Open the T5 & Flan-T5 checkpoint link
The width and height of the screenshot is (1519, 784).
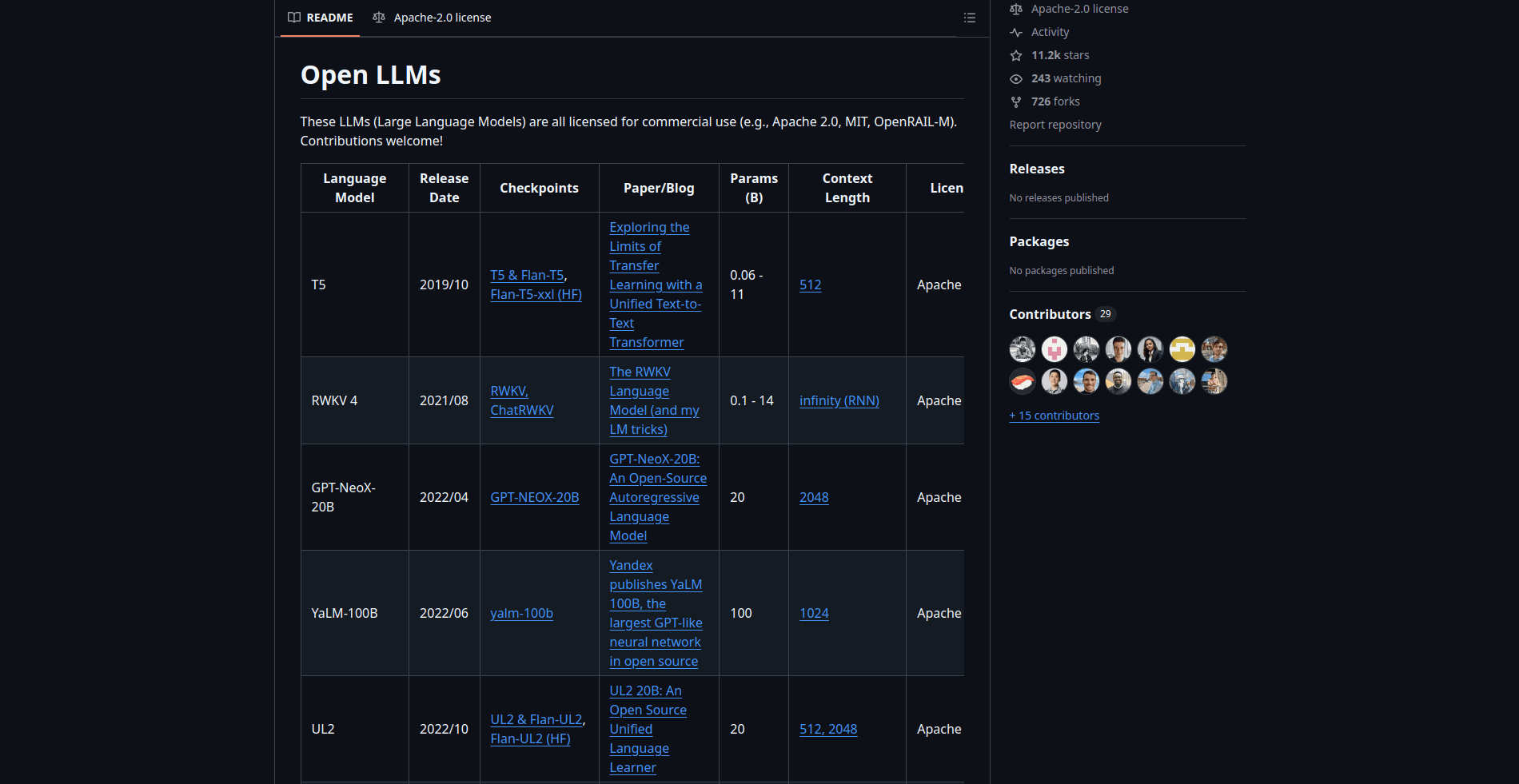click(x=528, y=275)
